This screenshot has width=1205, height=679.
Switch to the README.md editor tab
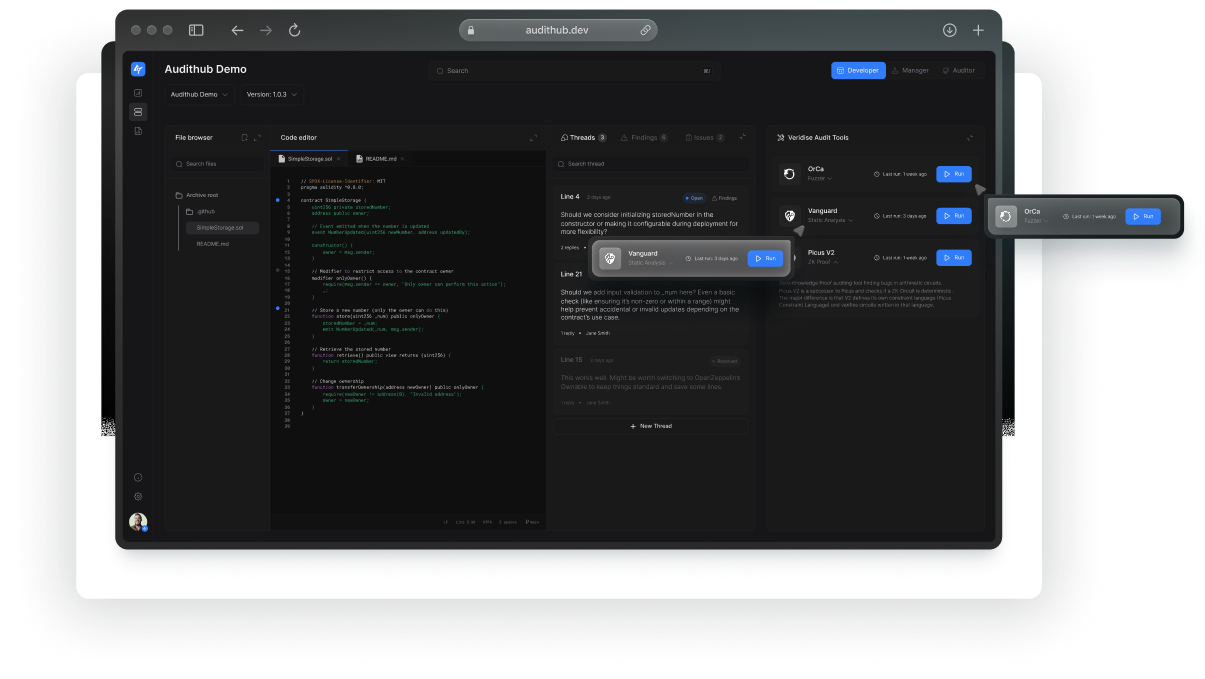[x=380, y=159]
